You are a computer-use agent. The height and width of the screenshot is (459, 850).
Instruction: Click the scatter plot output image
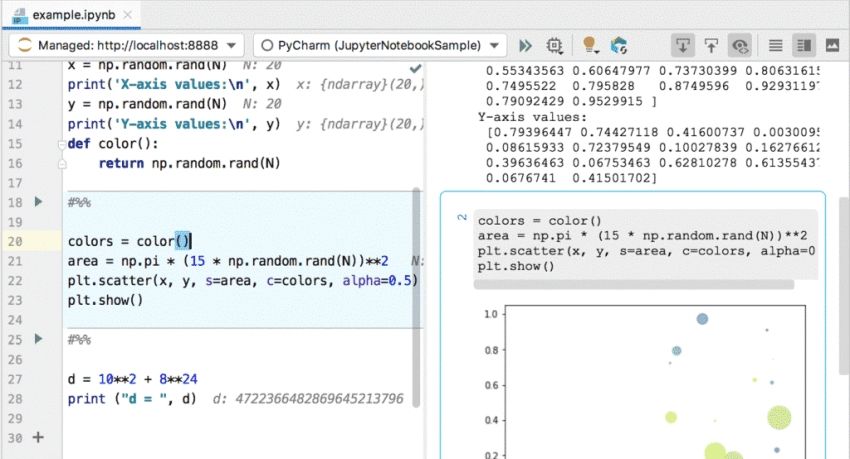(640, 380)
